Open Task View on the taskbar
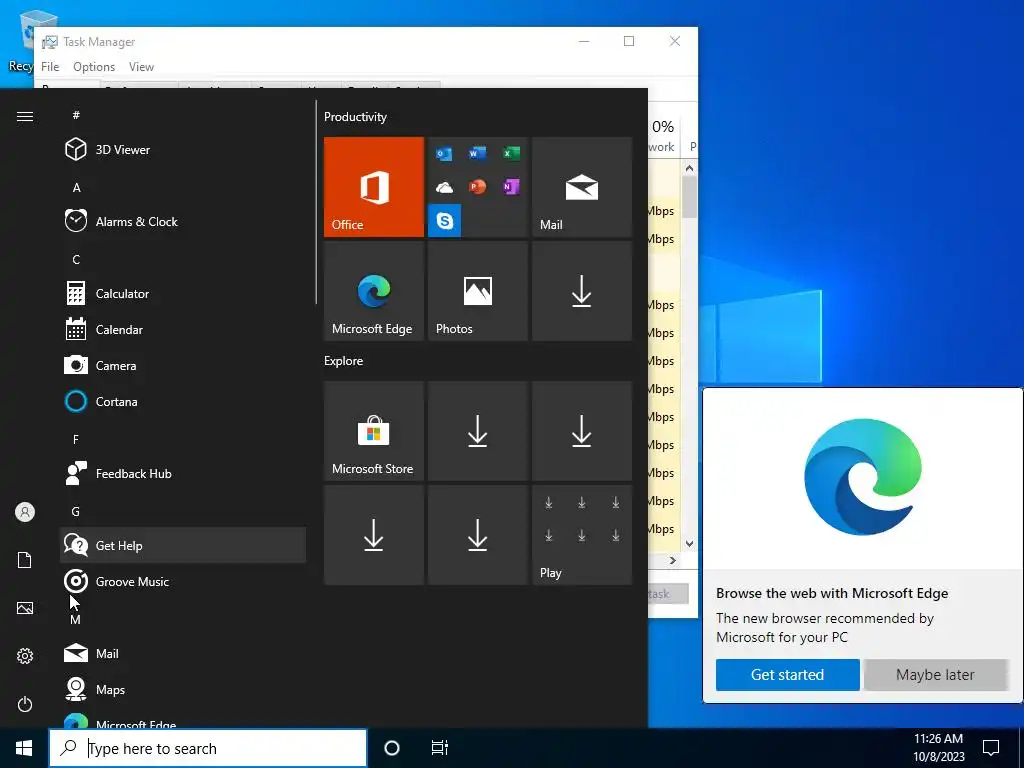 tap(440, 748)
